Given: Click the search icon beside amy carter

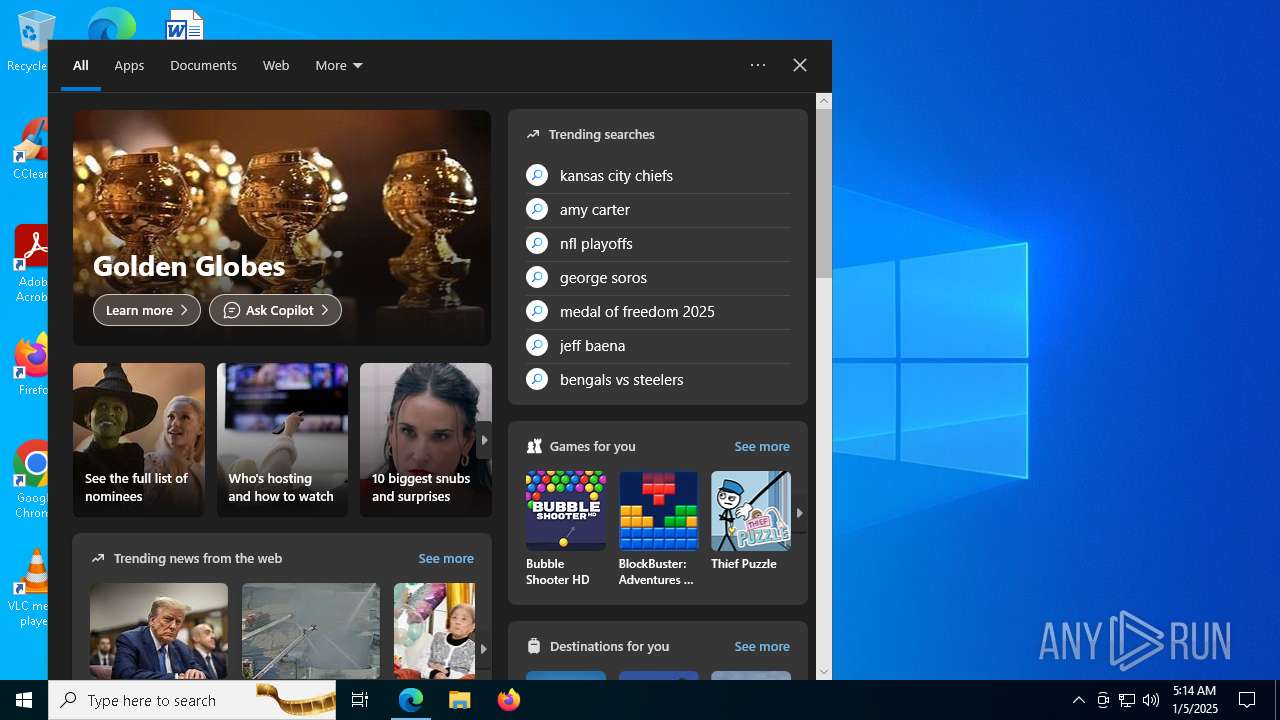Looking at the screenshot, I should pos(537,209).
